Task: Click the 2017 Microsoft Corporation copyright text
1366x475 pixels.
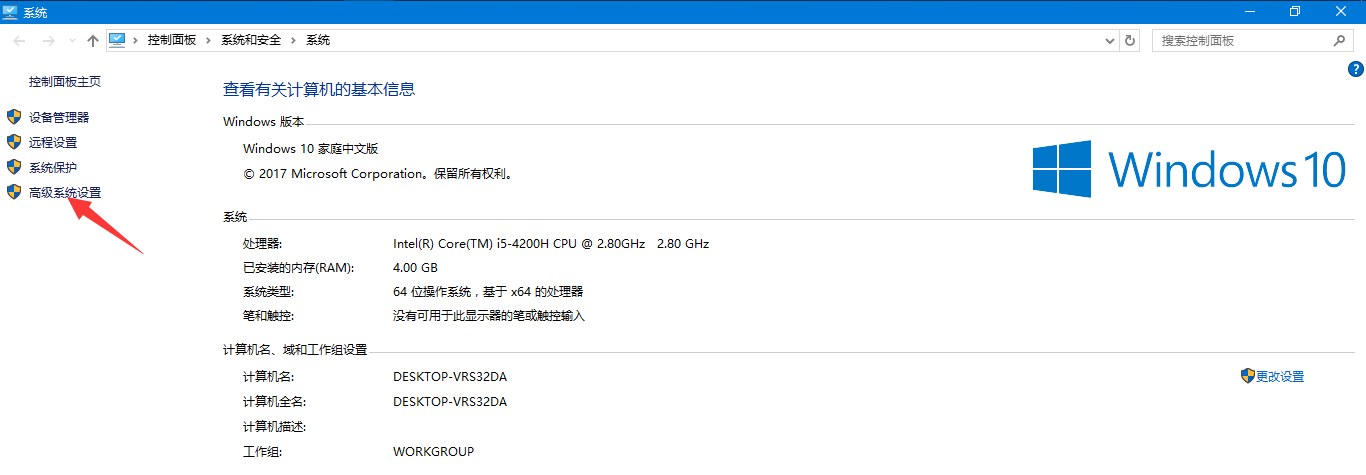Action: pyautogui.click(x=378, y=174)
